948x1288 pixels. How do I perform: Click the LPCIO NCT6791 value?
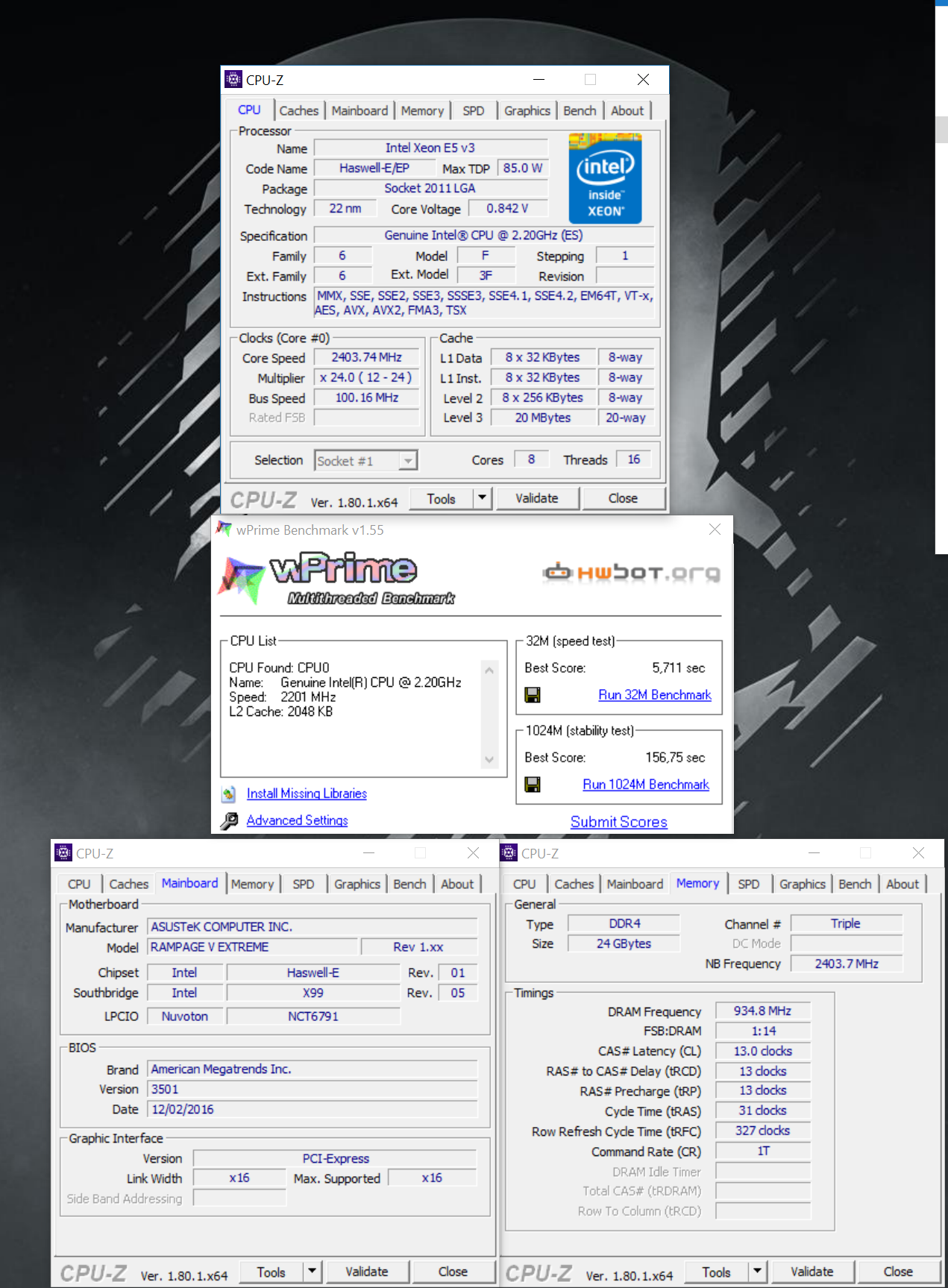(x=313, y=1016)
